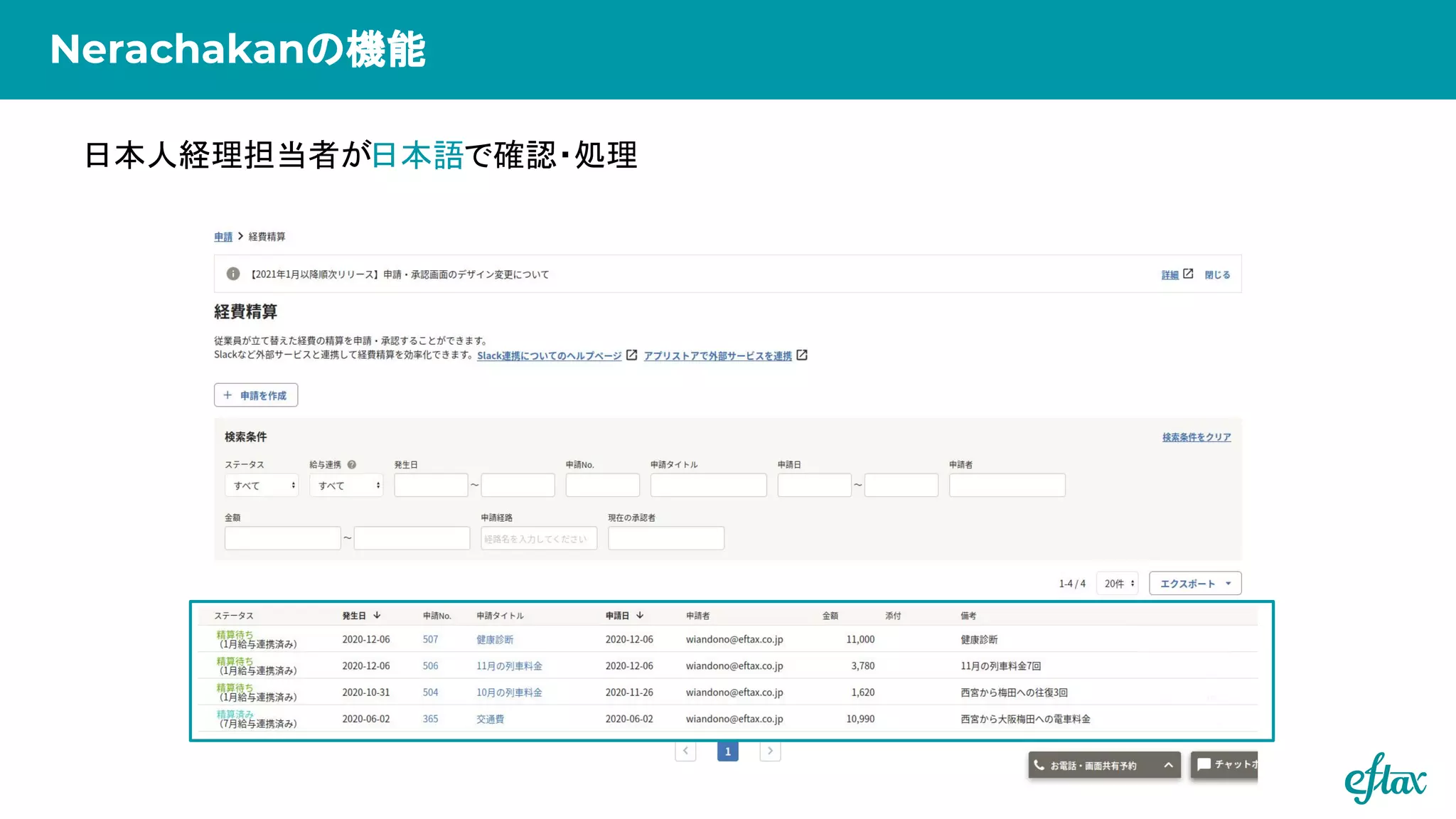Open application number 507
This screenshot has height=819, width=1456.
[430, 639]
